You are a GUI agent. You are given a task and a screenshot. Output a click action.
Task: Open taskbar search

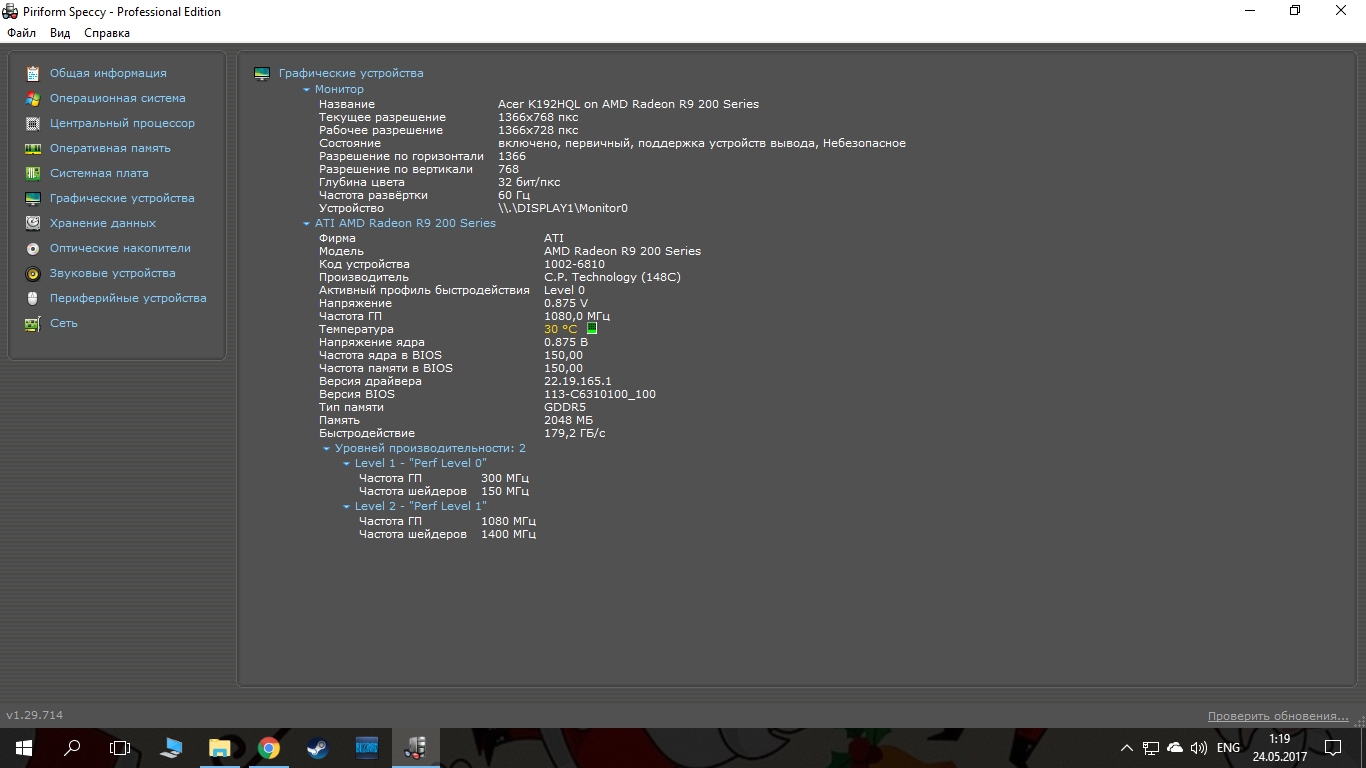pos(72,747)
